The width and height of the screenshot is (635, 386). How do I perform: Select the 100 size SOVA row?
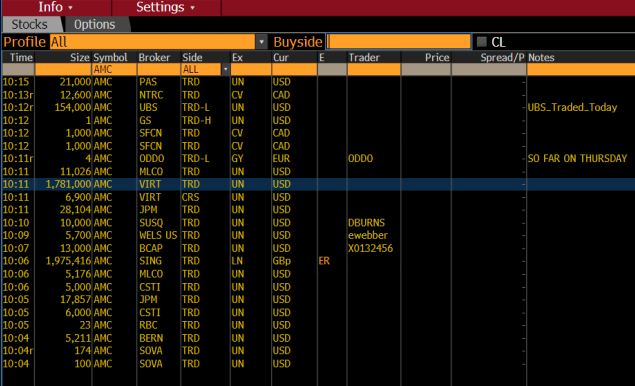318,364
